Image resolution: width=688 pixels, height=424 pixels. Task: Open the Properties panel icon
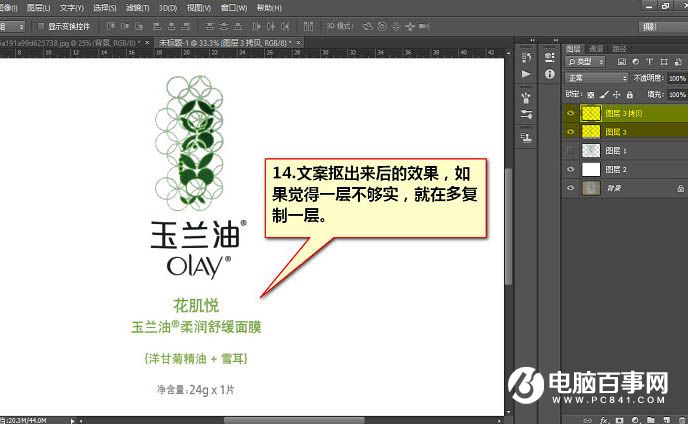549,57
